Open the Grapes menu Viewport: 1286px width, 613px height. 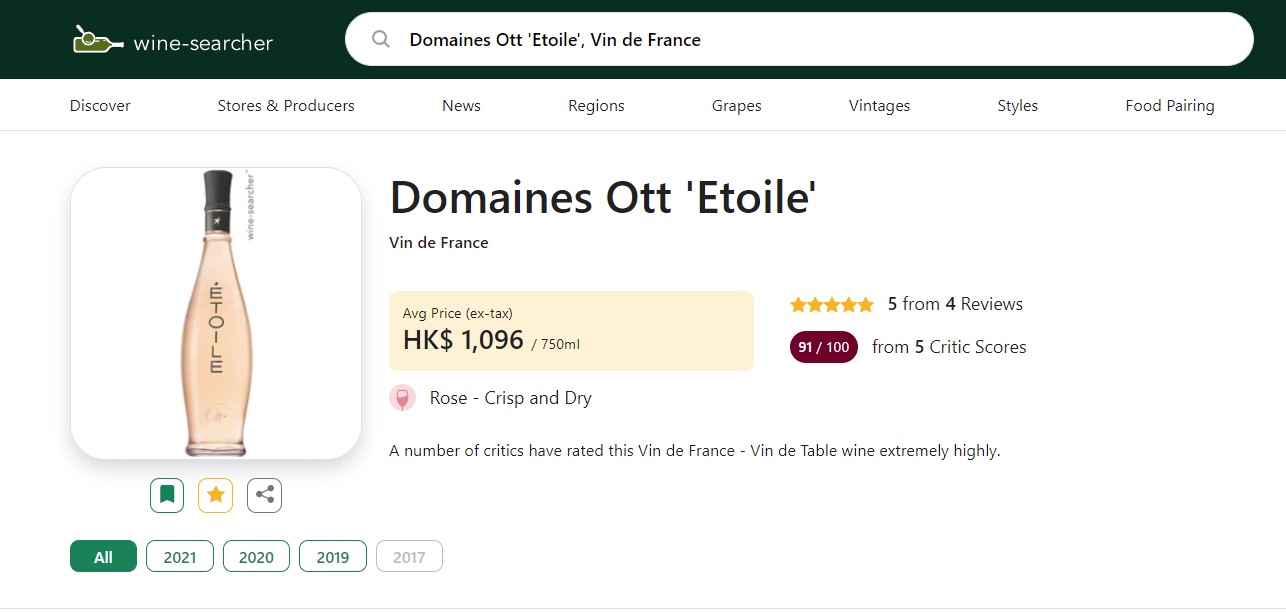click(x=737, y=106)
